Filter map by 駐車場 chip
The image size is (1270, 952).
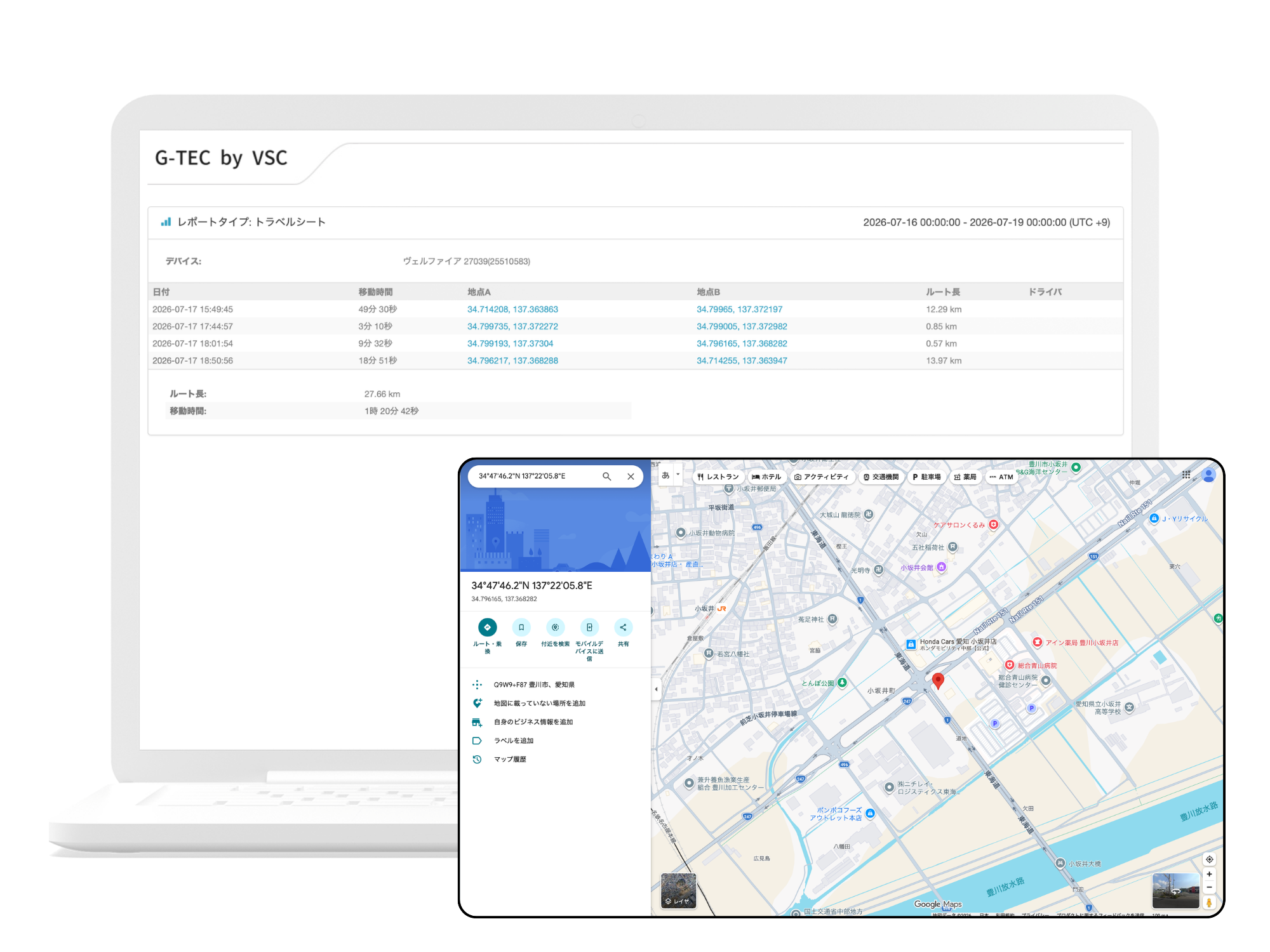(926, 477)
